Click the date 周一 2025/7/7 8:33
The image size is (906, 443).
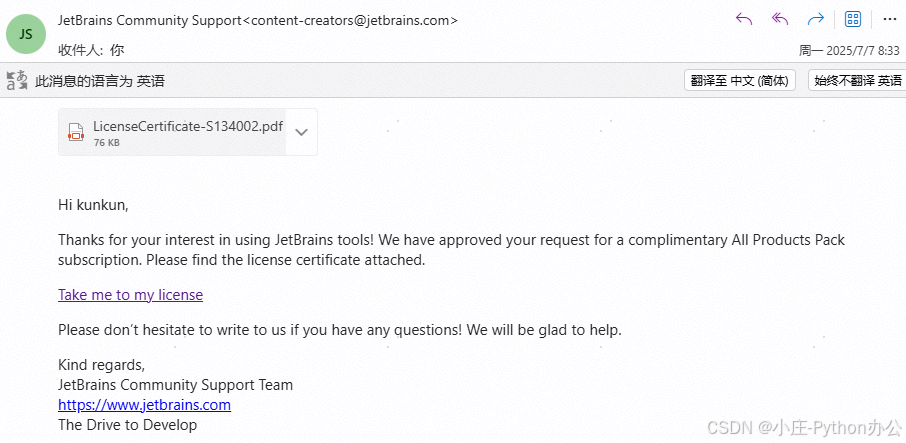pyautogui.click(x=849, y=51)
